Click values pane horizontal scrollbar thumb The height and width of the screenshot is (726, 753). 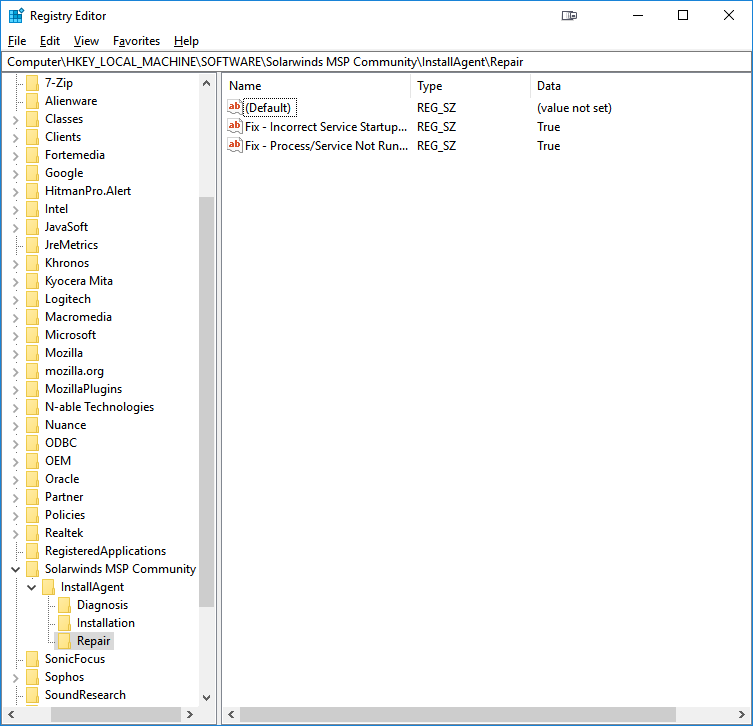(x=458, y=714)
